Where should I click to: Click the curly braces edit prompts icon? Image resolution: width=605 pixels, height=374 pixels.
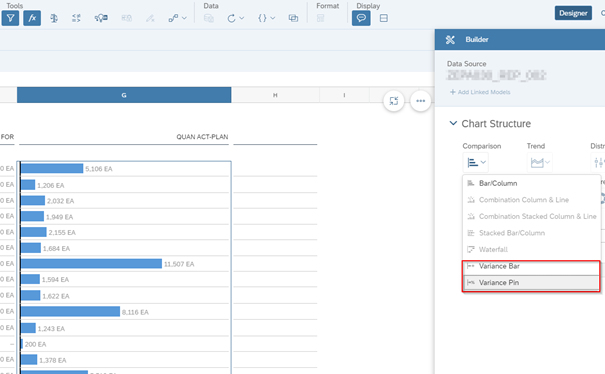tap(266, 18)
